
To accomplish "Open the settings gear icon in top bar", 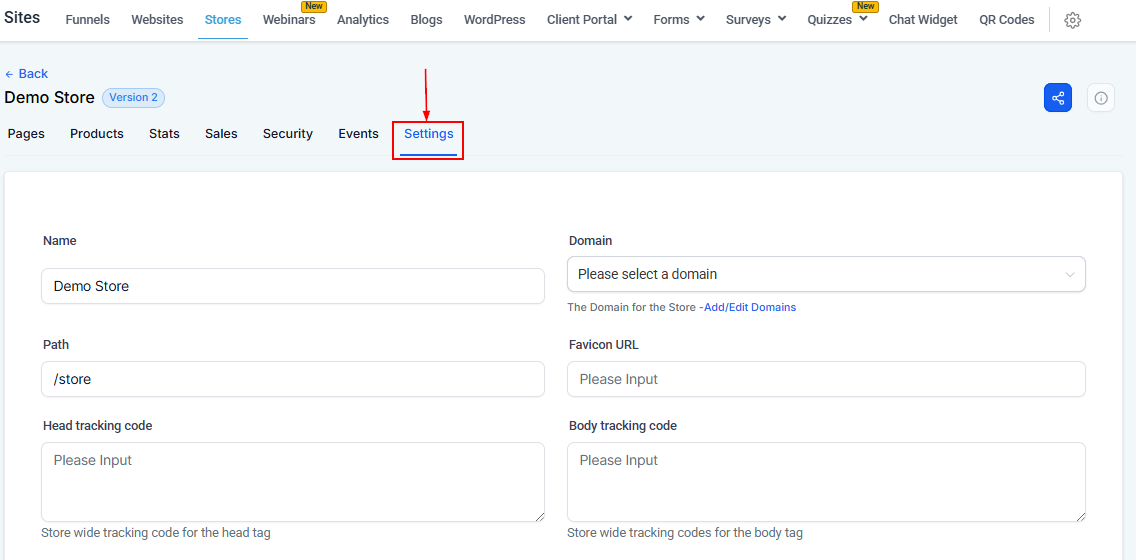I will [x=1072, y=20].
